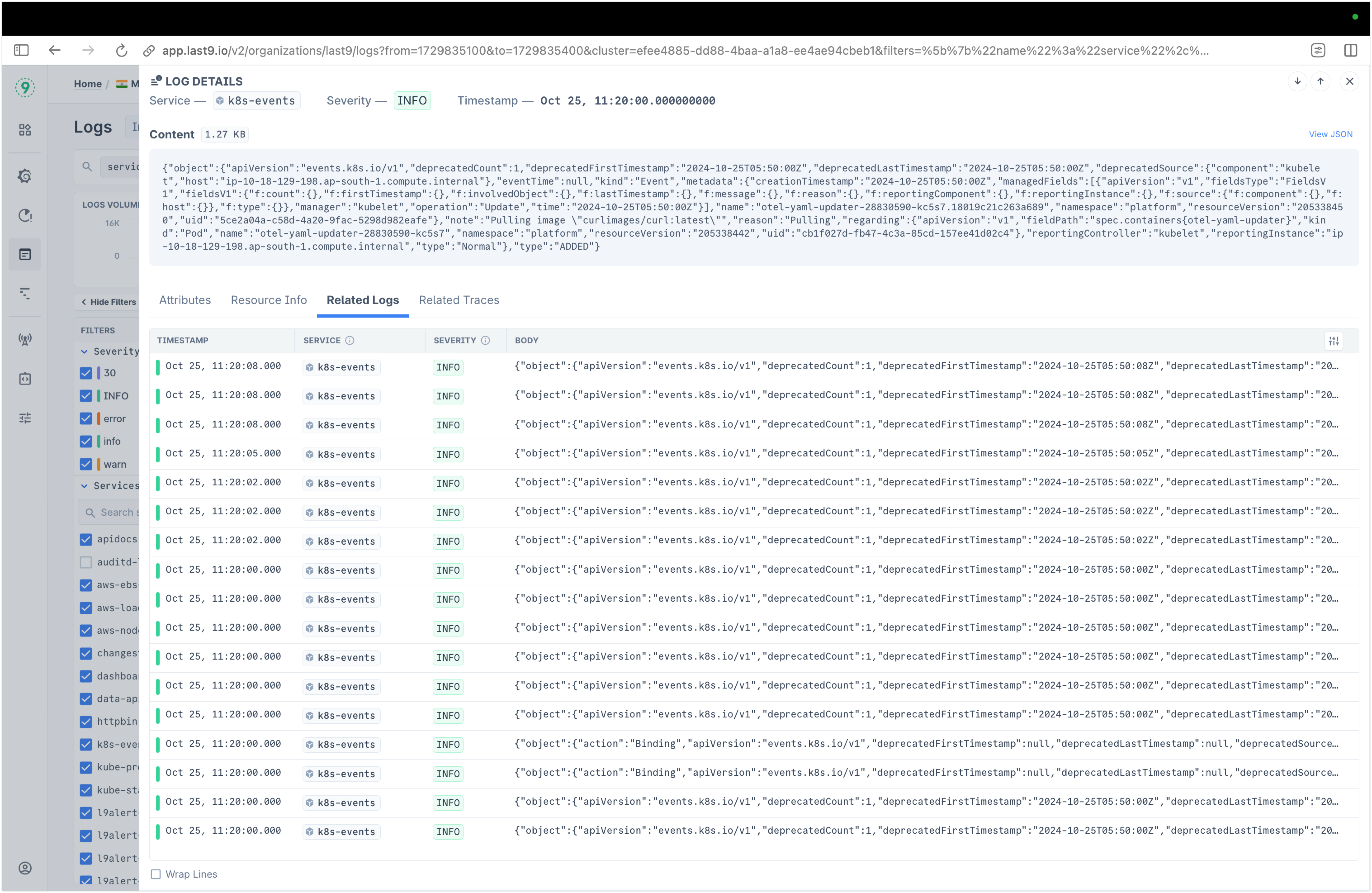Open the broadcast antenna icon in sidebar
The height and width of the screenshot is (893, 1372).
(x=25, y=339)
